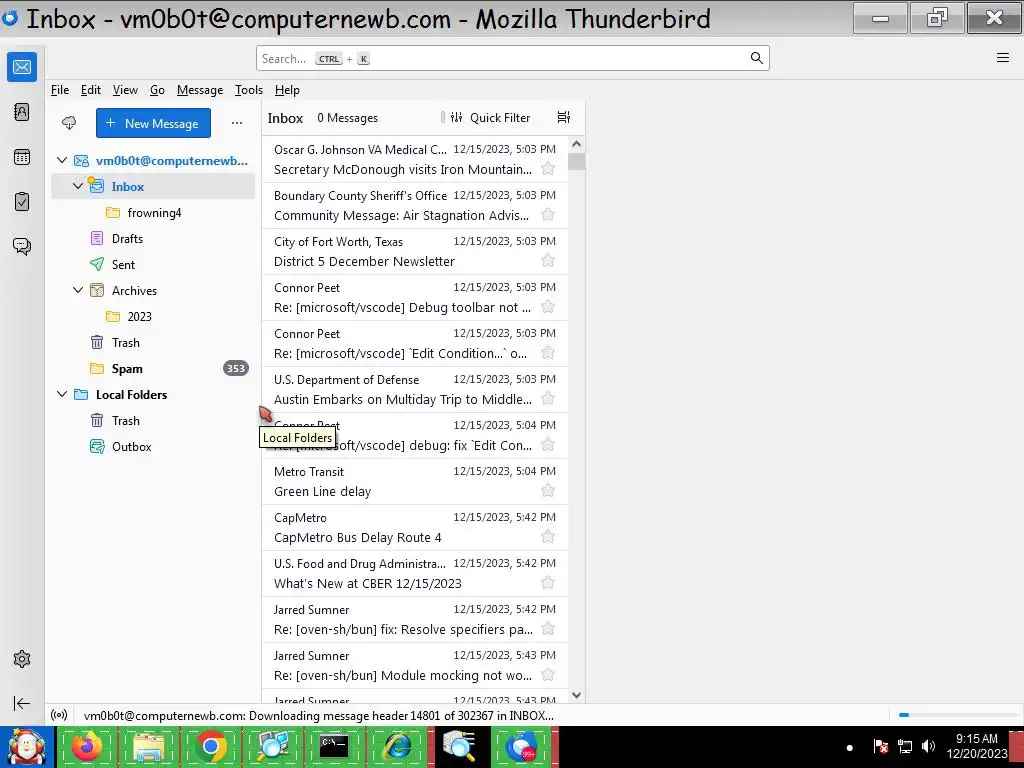The height and width of the screenshot is (768, 1024).
Task: Select the Drafts folder
Action: (x=153, y=238)
